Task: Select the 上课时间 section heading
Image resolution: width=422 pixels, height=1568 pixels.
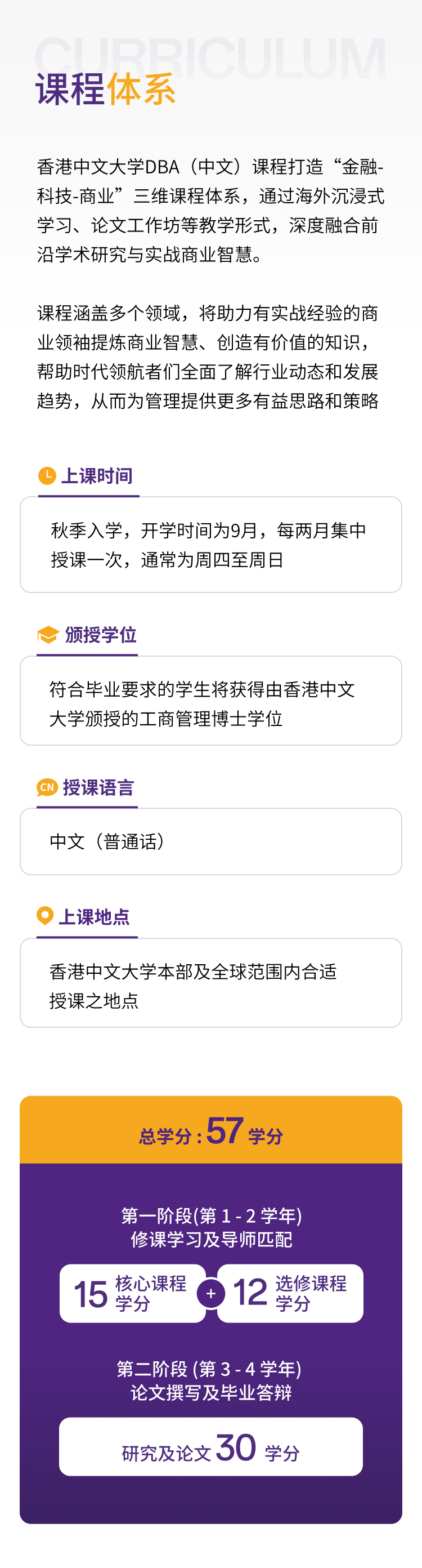Action: tap(97, 476)
